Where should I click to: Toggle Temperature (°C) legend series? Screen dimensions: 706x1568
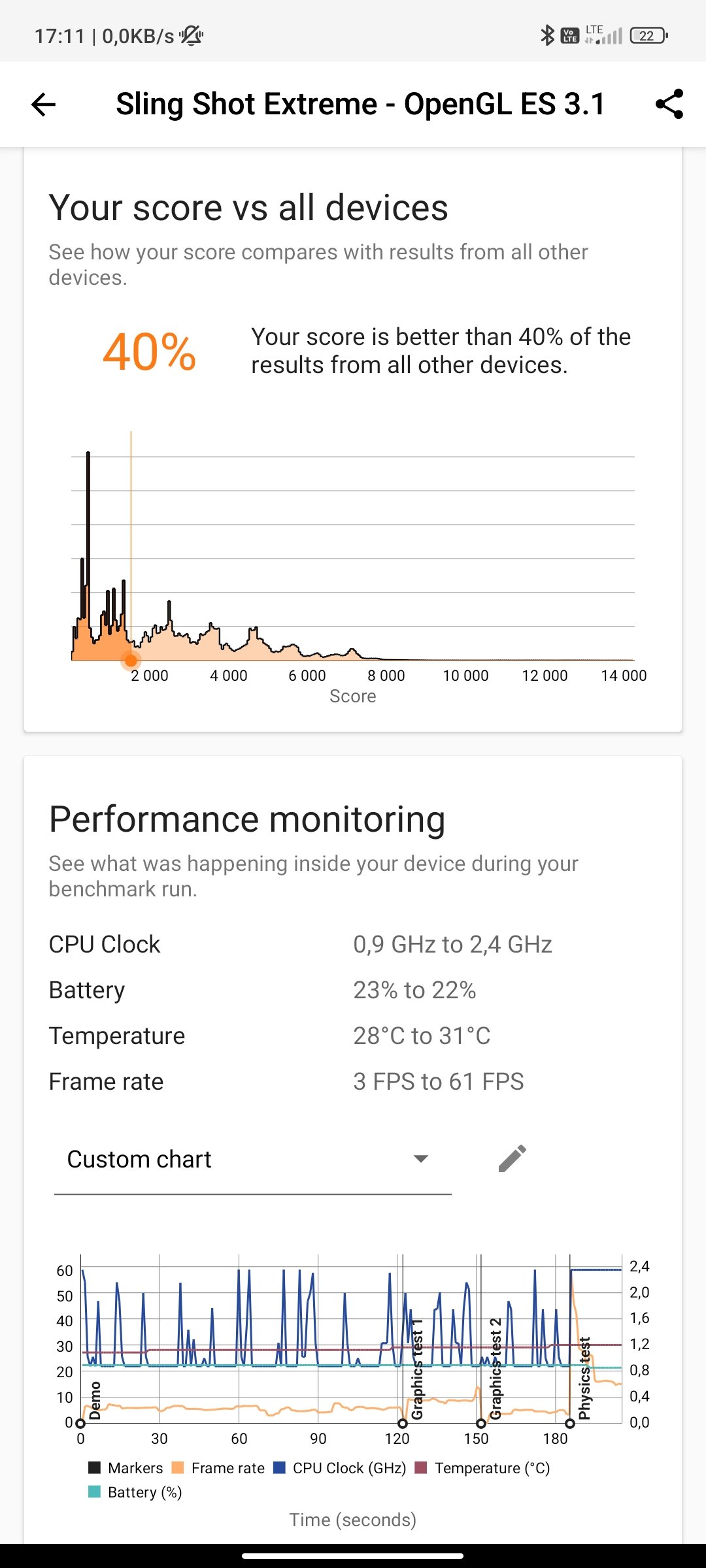pos(482,1468)
